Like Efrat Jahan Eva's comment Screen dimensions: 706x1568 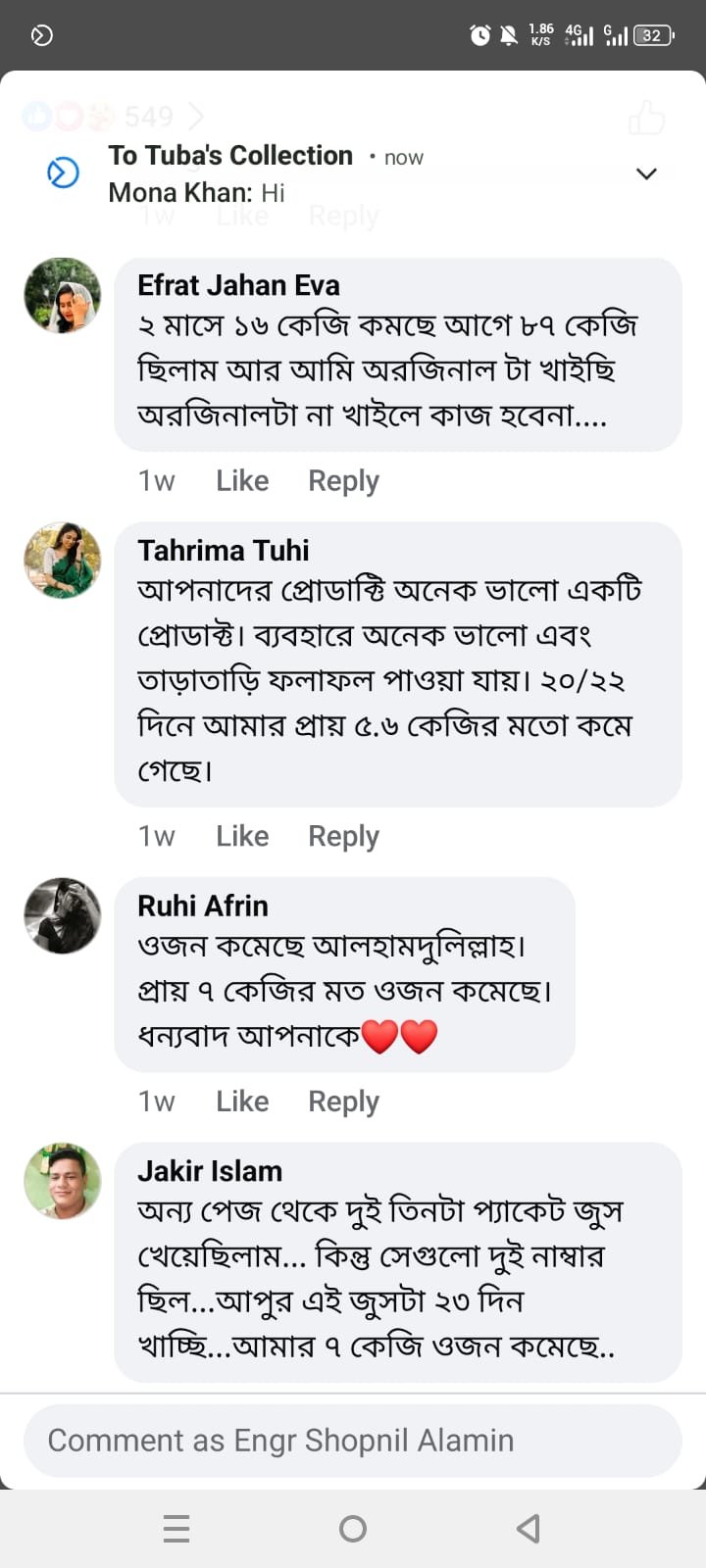(x=242, y=481)
